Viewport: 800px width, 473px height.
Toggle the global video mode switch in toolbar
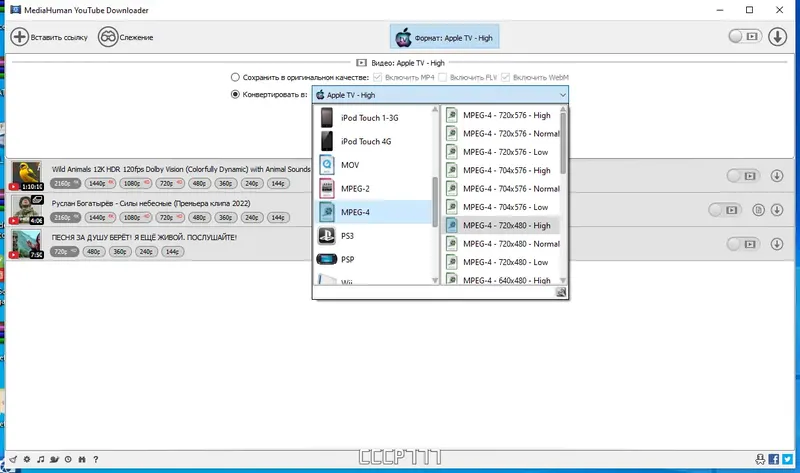[745, 36]
